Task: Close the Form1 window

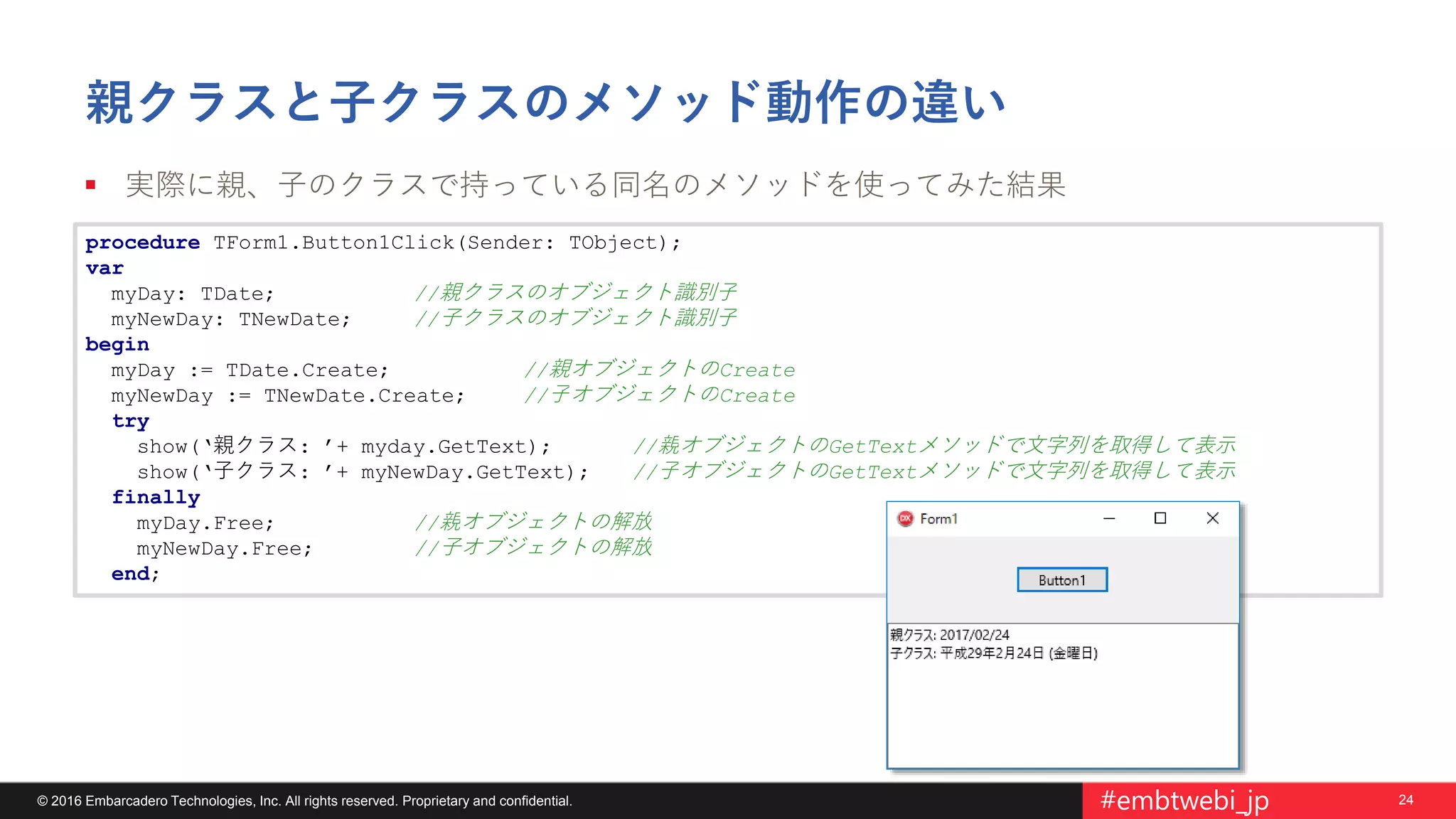Action: [x=1213, y=518]
